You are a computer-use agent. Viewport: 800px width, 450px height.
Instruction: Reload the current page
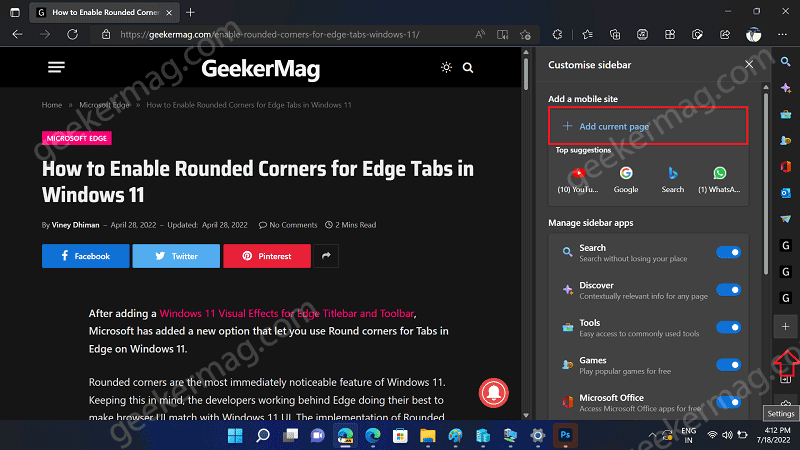[72, 34]
